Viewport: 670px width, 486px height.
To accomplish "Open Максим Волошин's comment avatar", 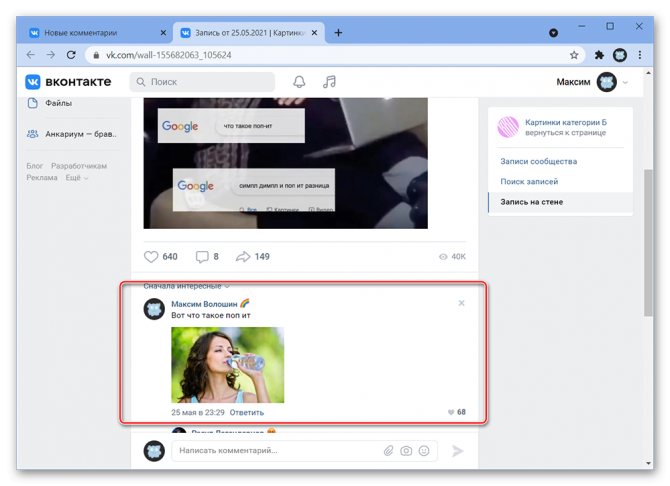I will tap(154, 309).
